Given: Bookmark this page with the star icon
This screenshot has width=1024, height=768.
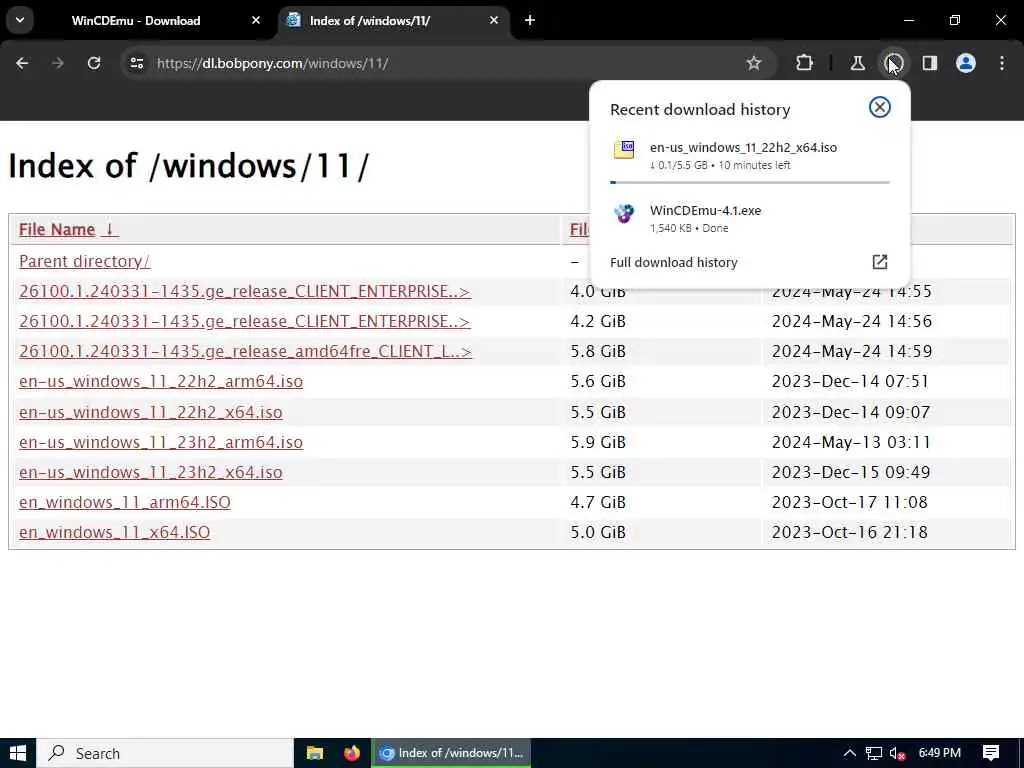Looking at the screenshot, I should (754, 63).
